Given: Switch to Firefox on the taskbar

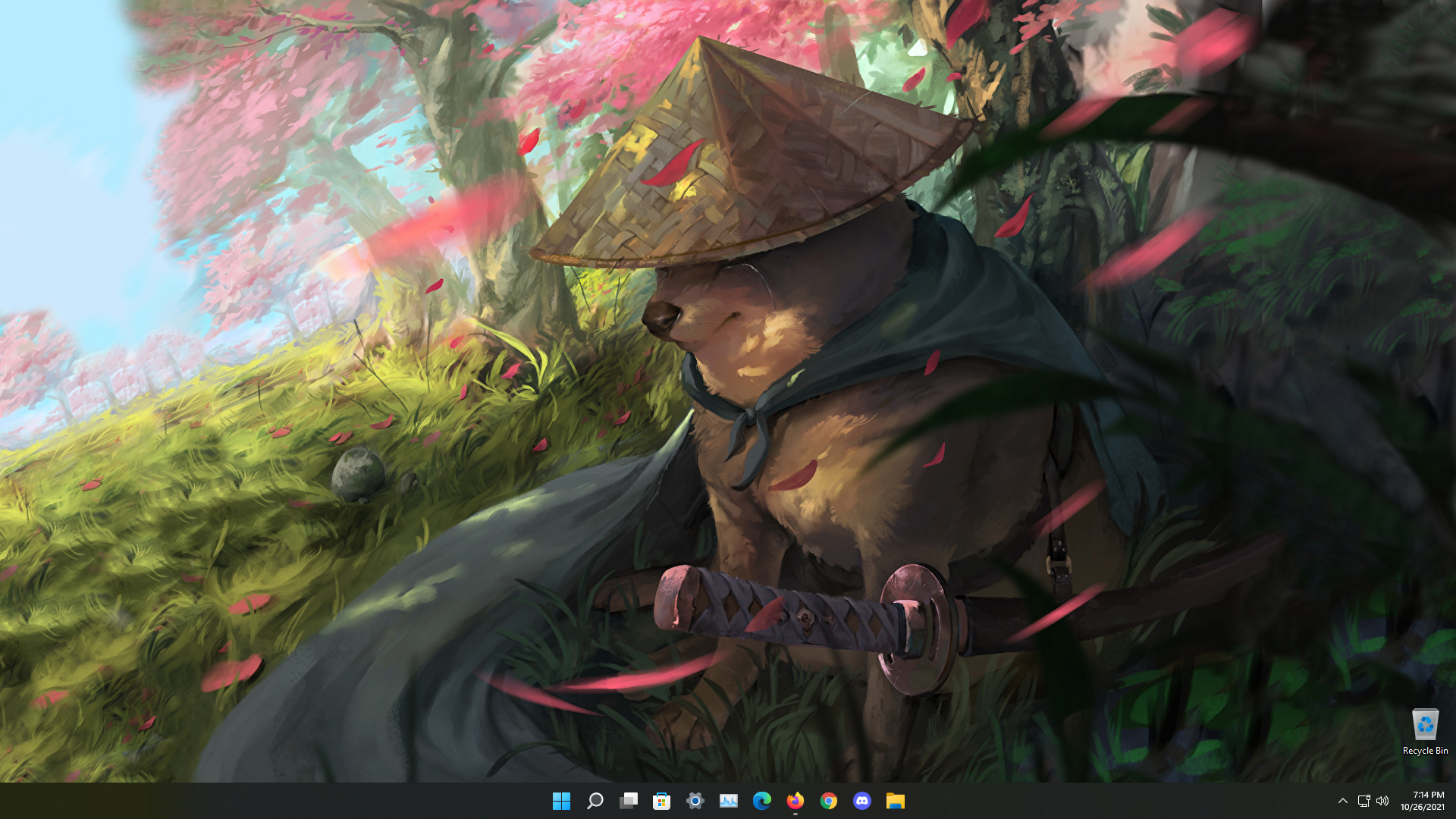Looking at the screenshot, I should 795,801.
